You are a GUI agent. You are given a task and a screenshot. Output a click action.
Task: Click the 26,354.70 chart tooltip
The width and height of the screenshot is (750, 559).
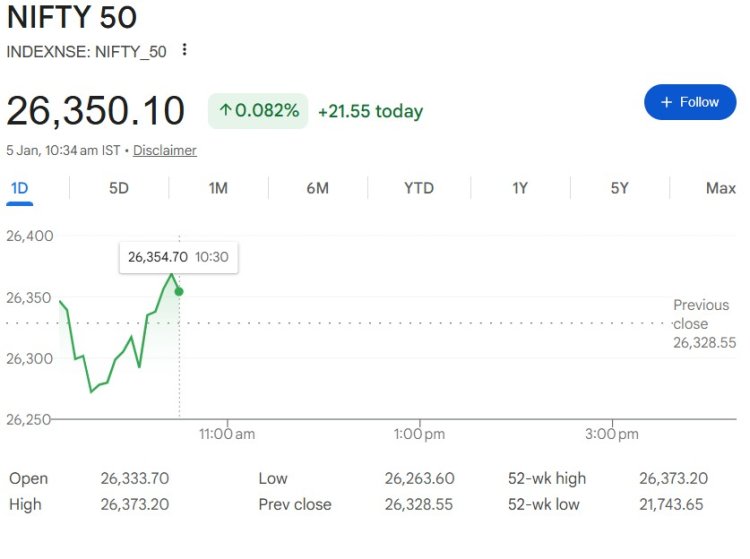point(179,257)
